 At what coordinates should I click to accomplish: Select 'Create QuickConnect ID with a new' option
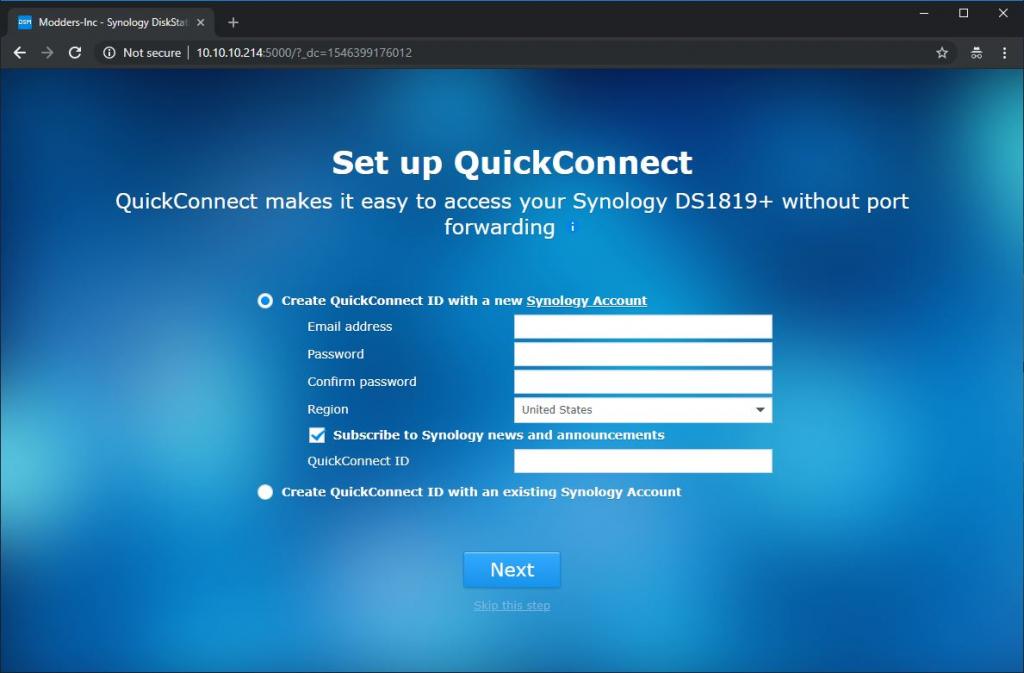click(265, 301)
